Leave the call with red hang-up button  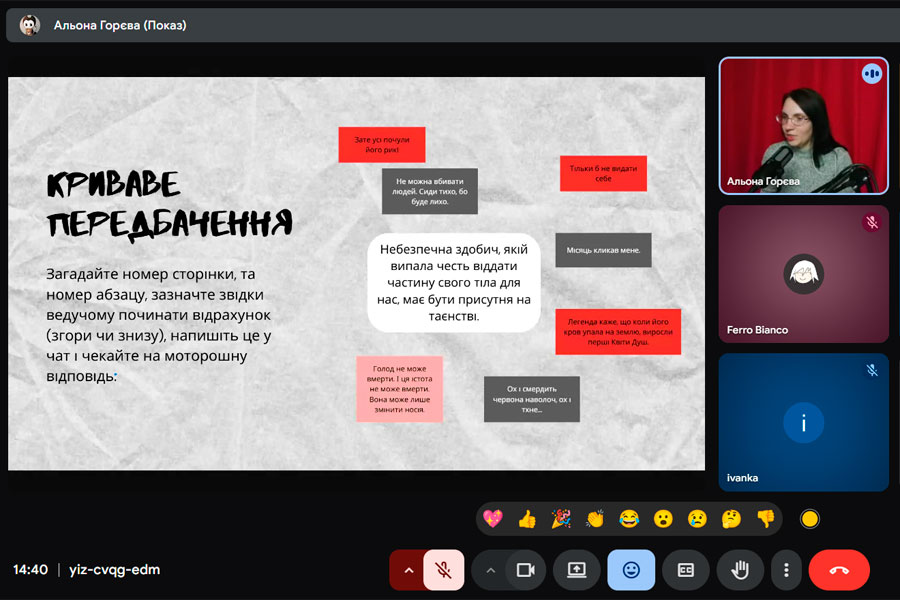(839, 570)
